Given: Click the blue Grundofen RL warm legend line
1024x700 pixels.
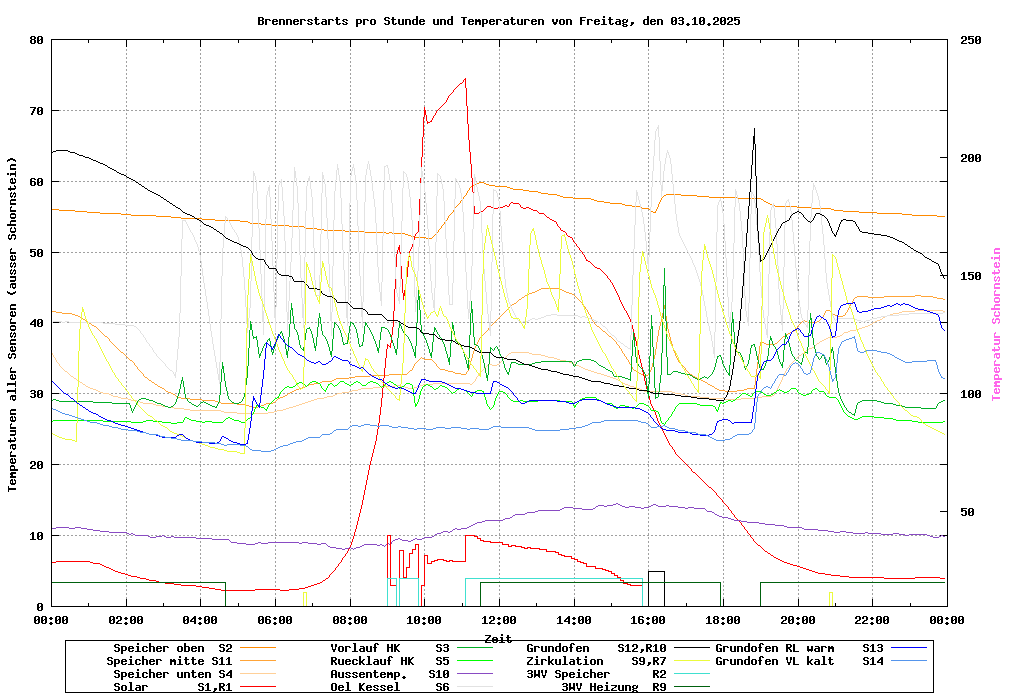Looking at the screenshot, I should 913,649.
